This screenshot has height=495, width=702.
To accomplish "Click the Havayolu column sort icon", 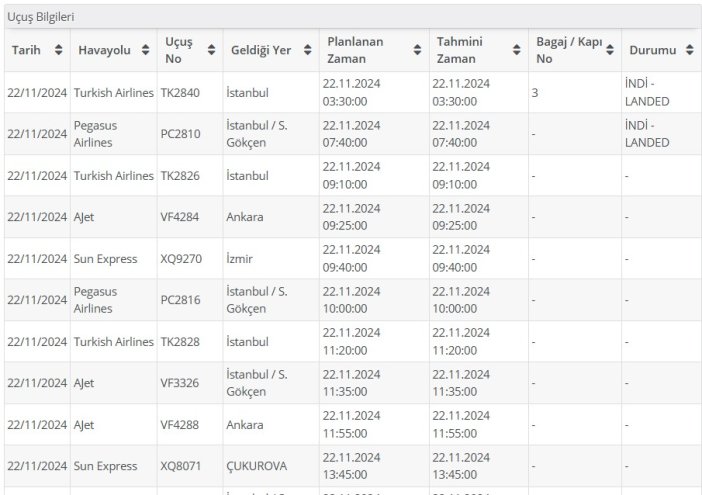I will [x=144, y=50].
